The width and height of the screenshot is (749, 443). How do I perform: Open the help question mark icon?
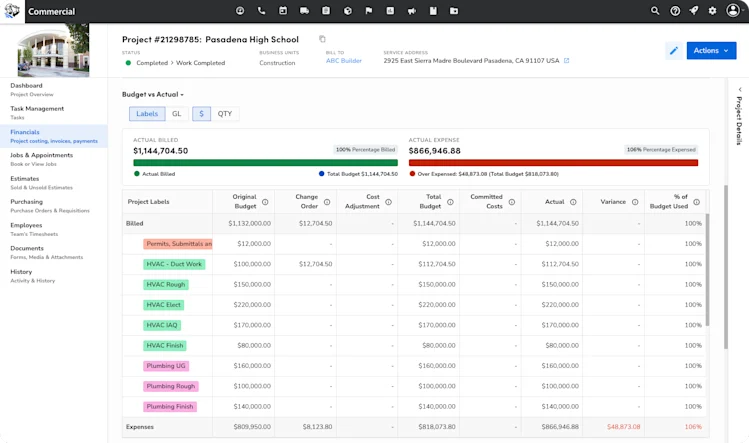pos(675,11)
